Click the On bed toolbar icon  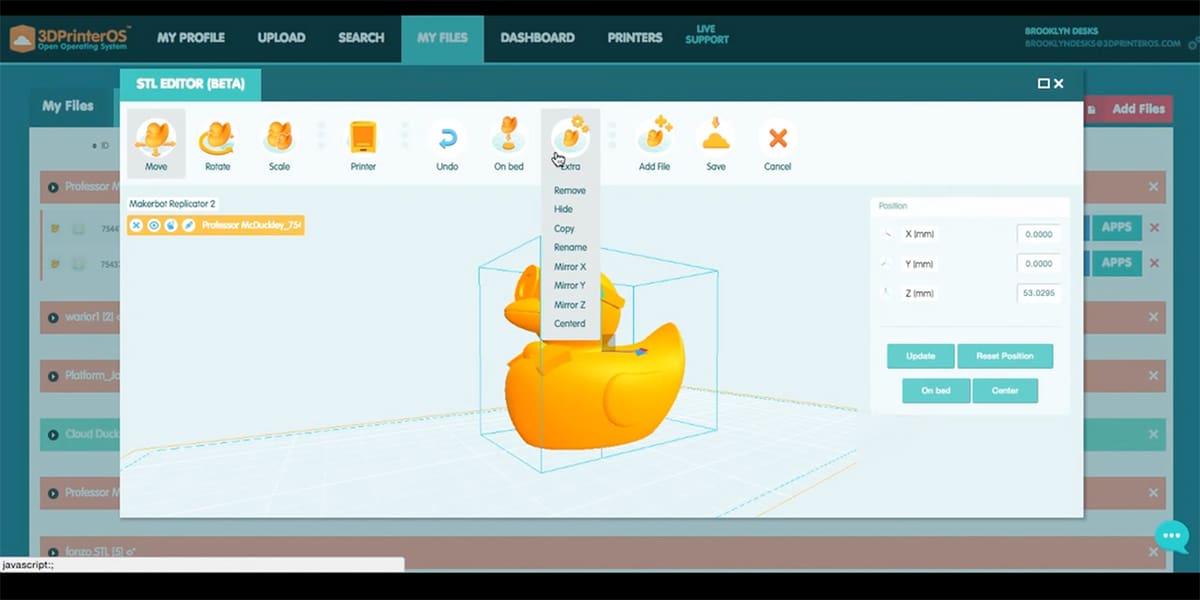pyautogui.click(x=508, y=143)
